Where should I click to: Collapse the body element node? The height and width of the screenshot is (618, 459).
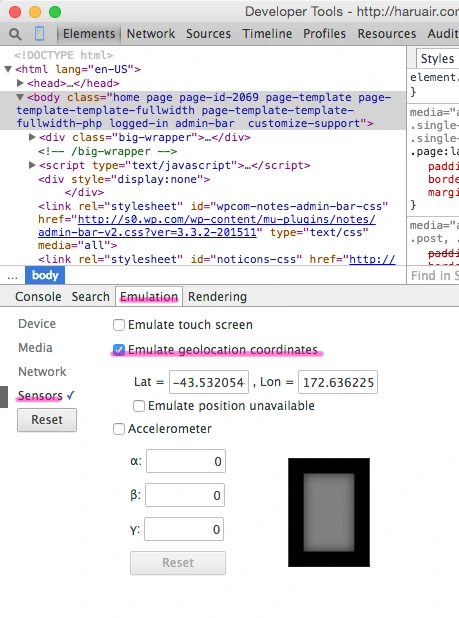20,97
